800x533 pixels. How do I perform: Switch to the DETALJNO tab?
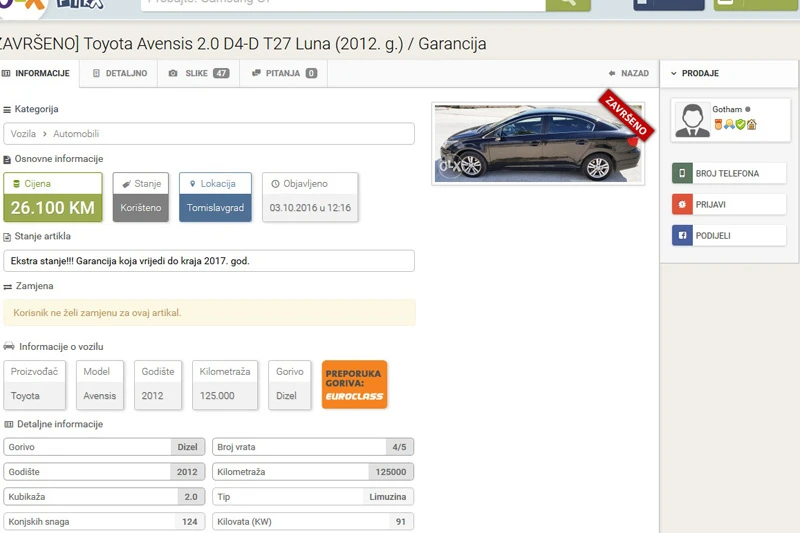coord(119,73)
